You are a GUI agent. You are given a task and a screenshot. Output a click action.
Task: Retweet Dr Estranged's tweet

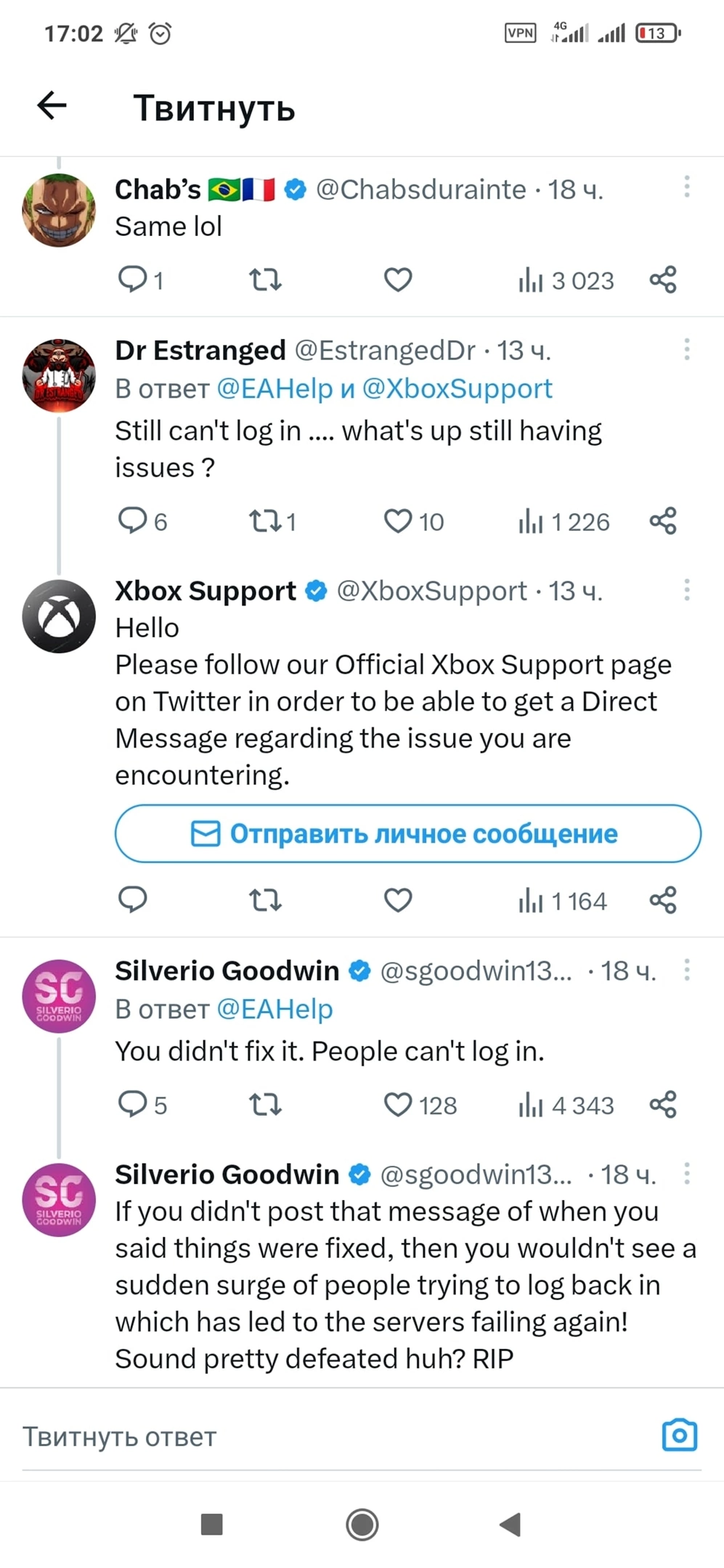coord(265,521)
